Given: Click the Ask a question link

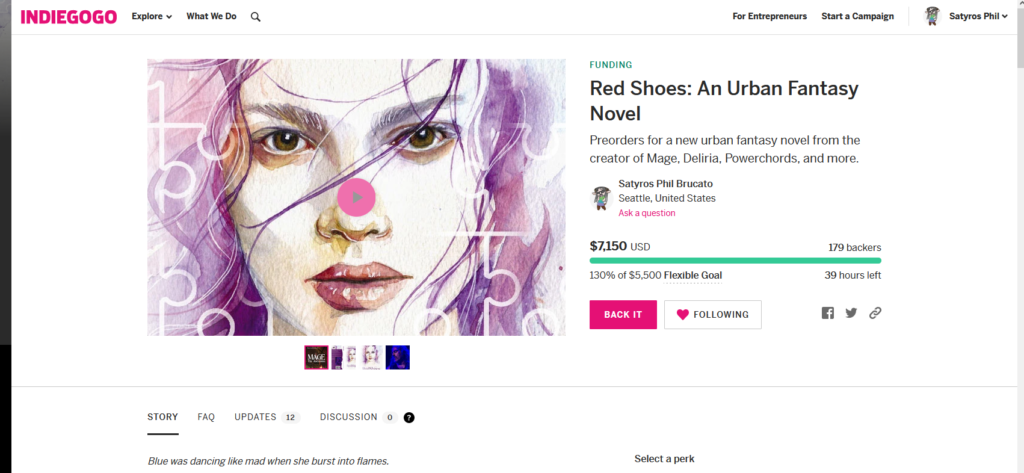Looking at the screenshot, I should pyautogui.click(x=647, y=213).
